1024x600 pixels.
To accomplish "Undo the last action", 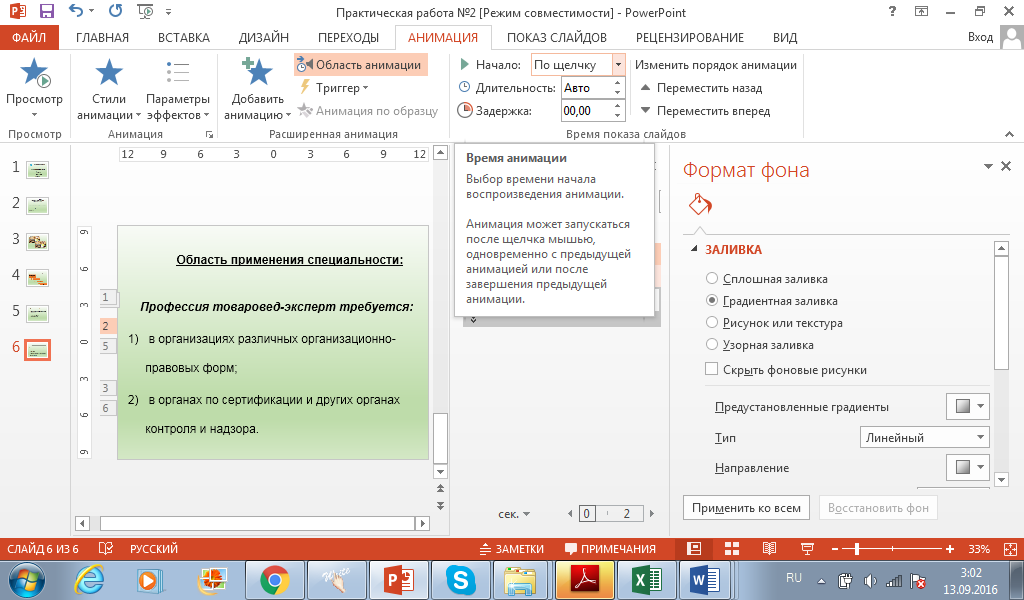I will click(76, 11).
